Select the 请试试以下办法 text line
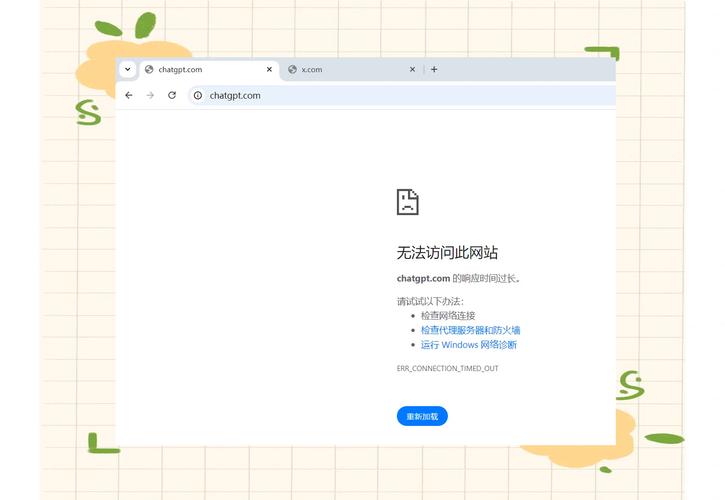Viewport: 725px width, 500px height. [x=430, y=302]
